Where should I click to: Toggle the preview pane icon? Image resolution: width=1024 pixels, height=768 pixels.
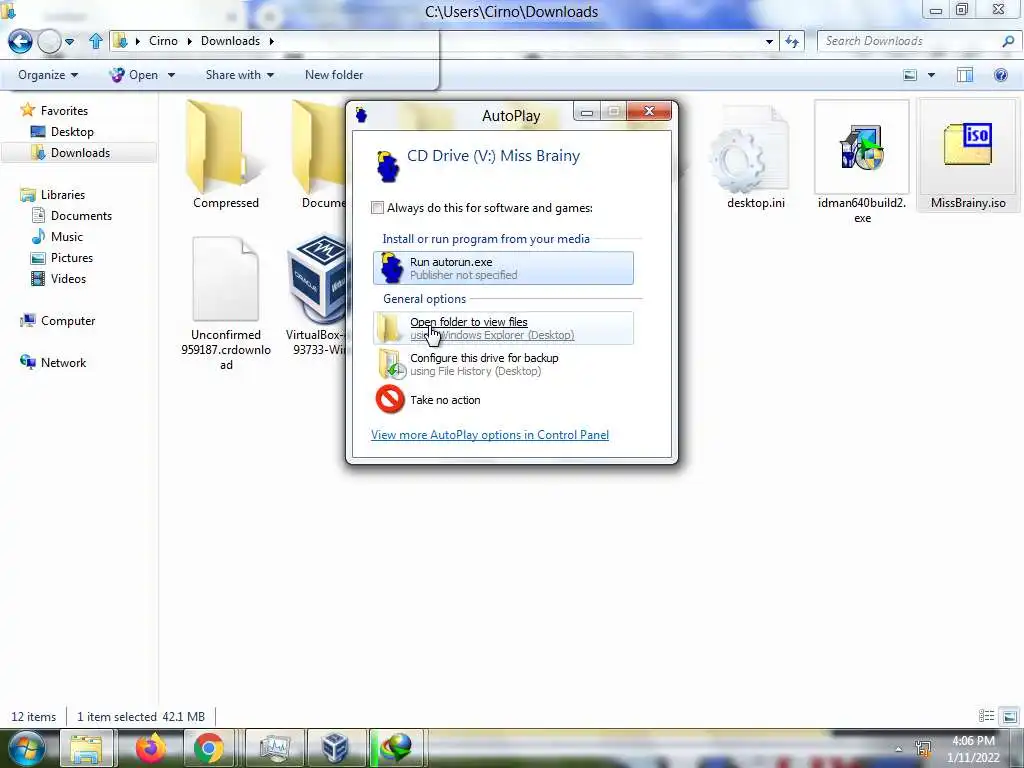point(965,75)
